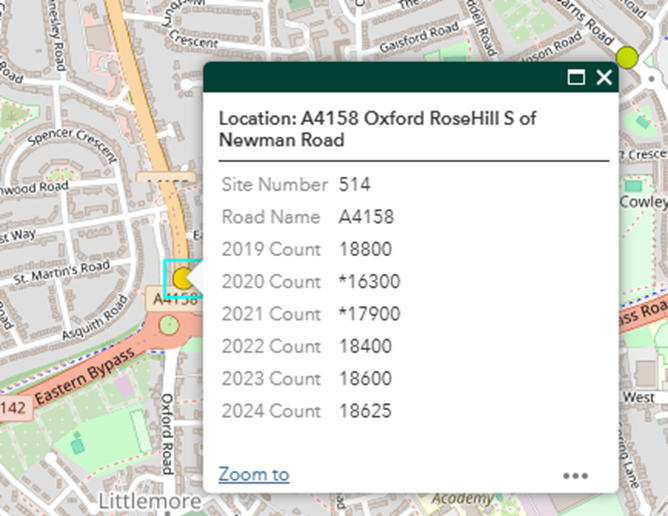Screen dimensions: 668x516
Task: Click the Site Number 514 value
Action: [x=354, y=185]
